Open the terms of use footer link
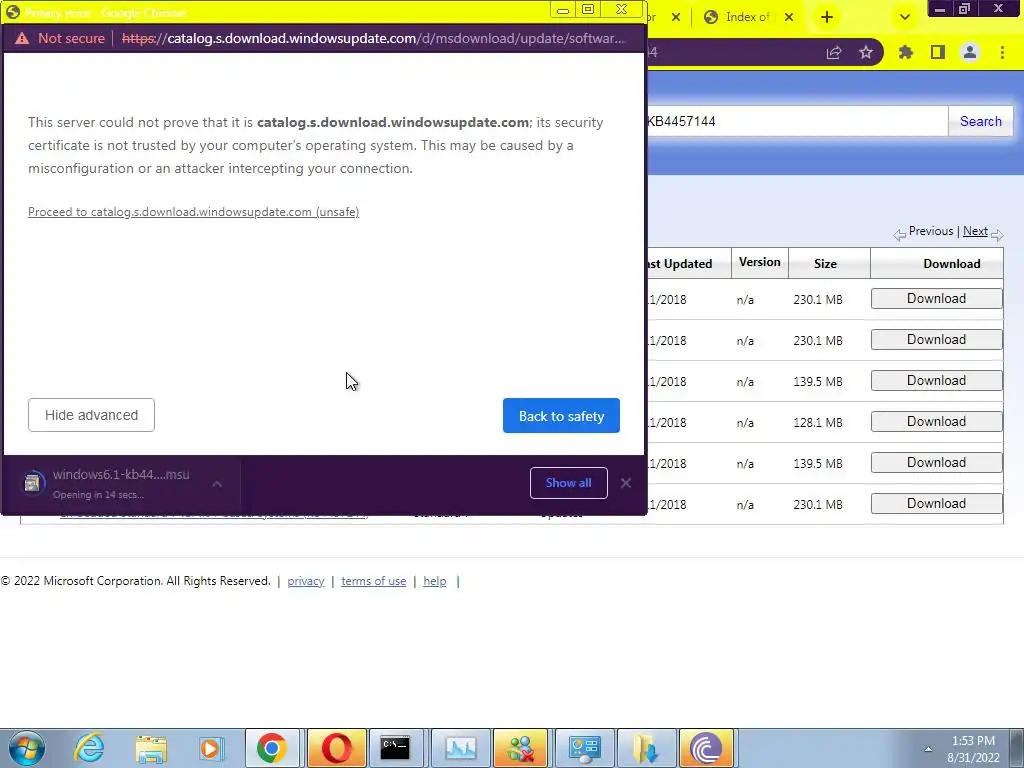This screenshot has height=768, width=1024. pyautogui.click(x=374, y=581)
